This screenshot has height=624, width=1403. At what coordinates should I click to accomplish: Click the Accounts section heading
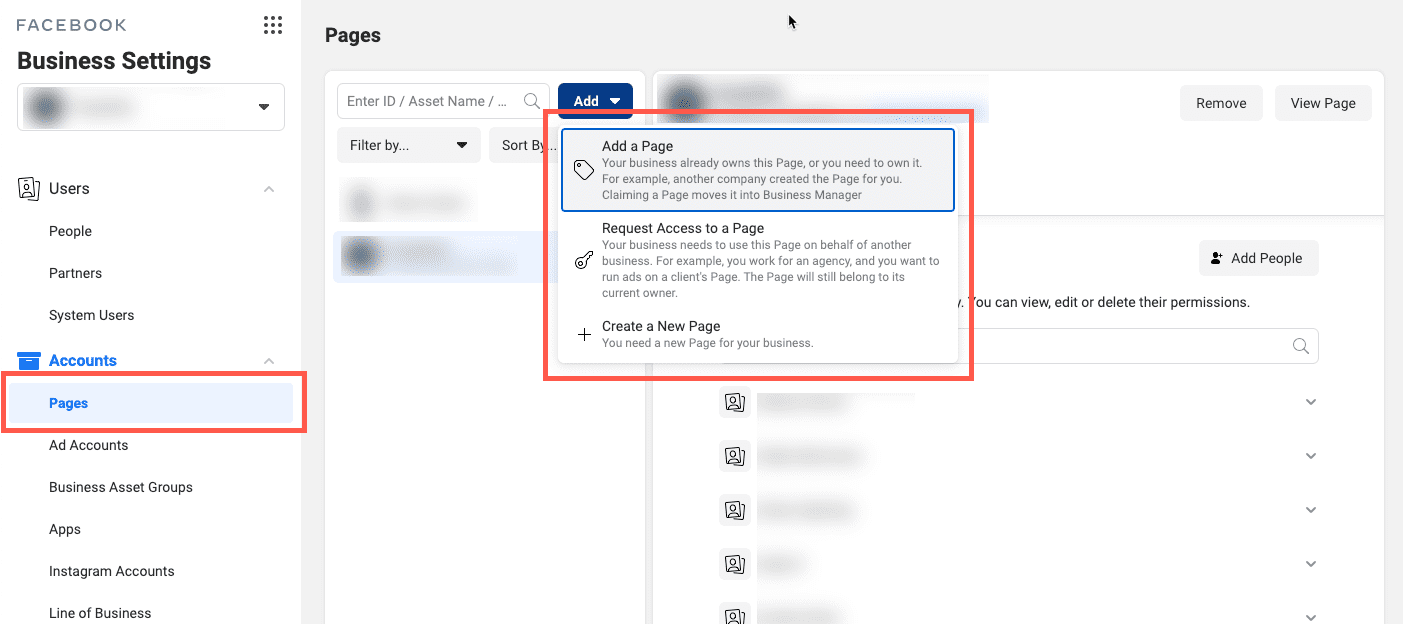[83, 361]
